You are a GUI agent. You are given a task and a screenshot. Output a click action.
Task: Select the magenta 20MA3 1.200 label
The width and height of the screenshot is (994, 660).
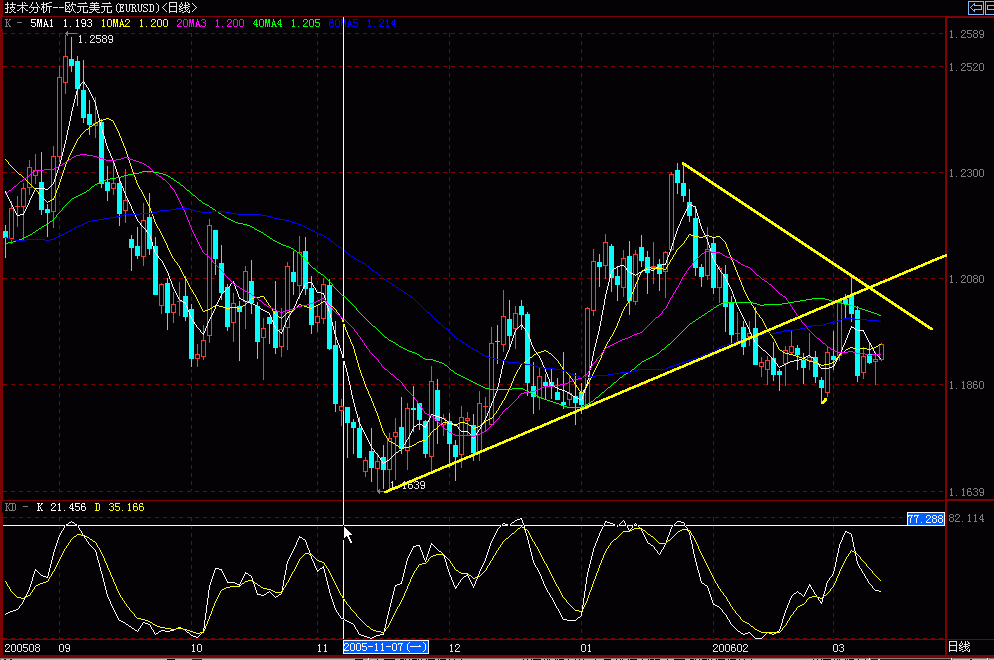tap(210, 23)
